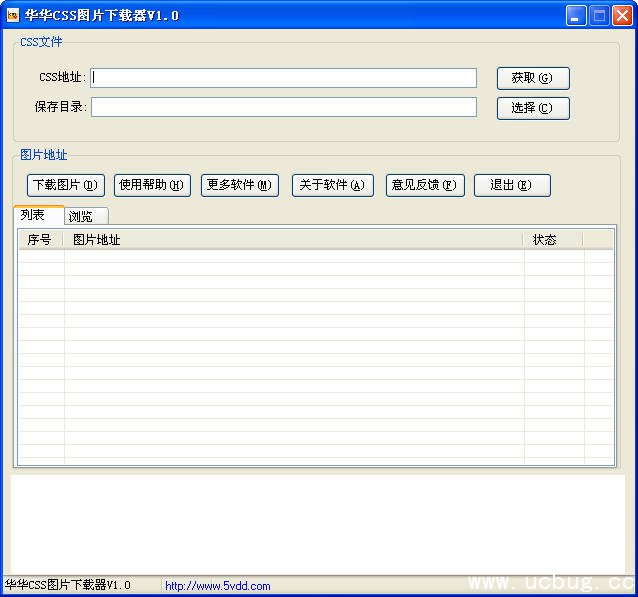Focus the CSS地址 input field
Screen dimensions: 638x597
(284, 78)
